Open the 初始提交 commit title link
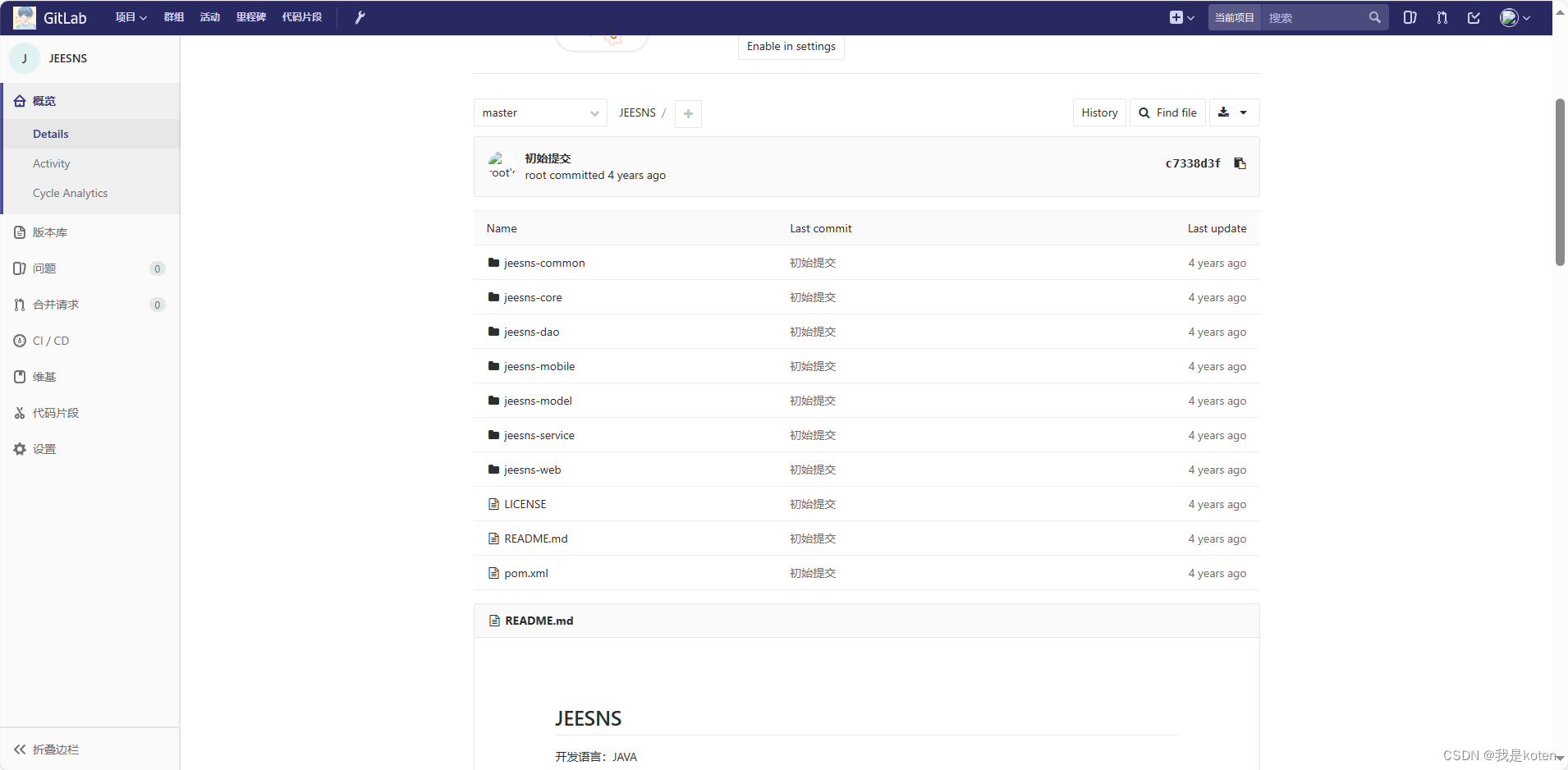Screen dimensions: 1568x770 pos(548,158)
